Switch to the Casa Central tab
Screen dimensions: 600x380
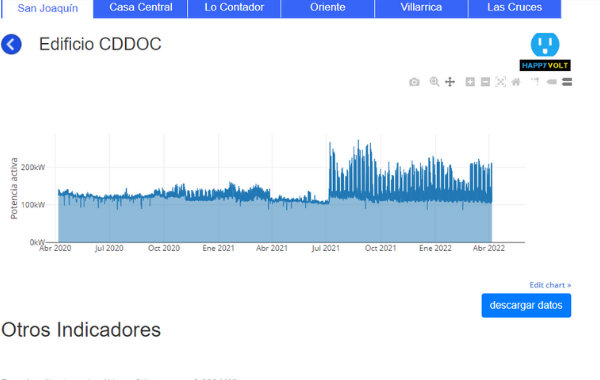pos(140,8)
